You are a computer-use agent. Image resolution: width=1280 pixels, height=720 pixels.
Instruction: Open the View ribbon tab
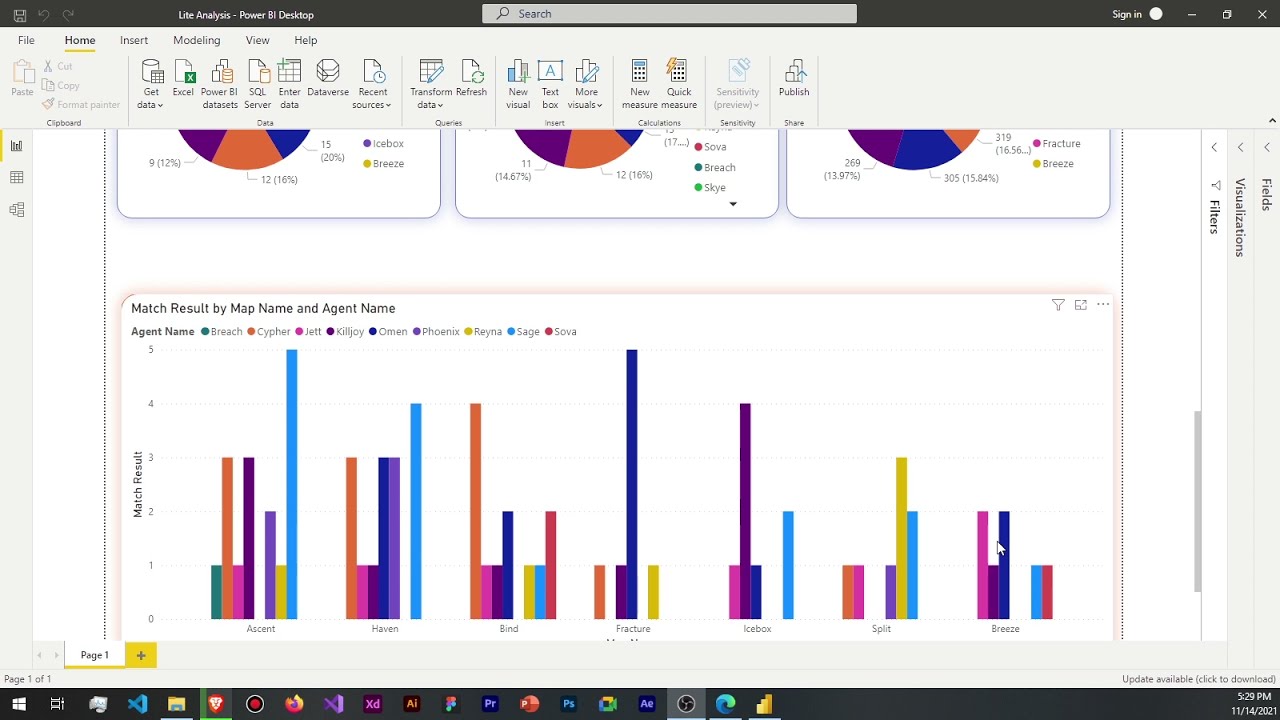click(x=257, y=40)
